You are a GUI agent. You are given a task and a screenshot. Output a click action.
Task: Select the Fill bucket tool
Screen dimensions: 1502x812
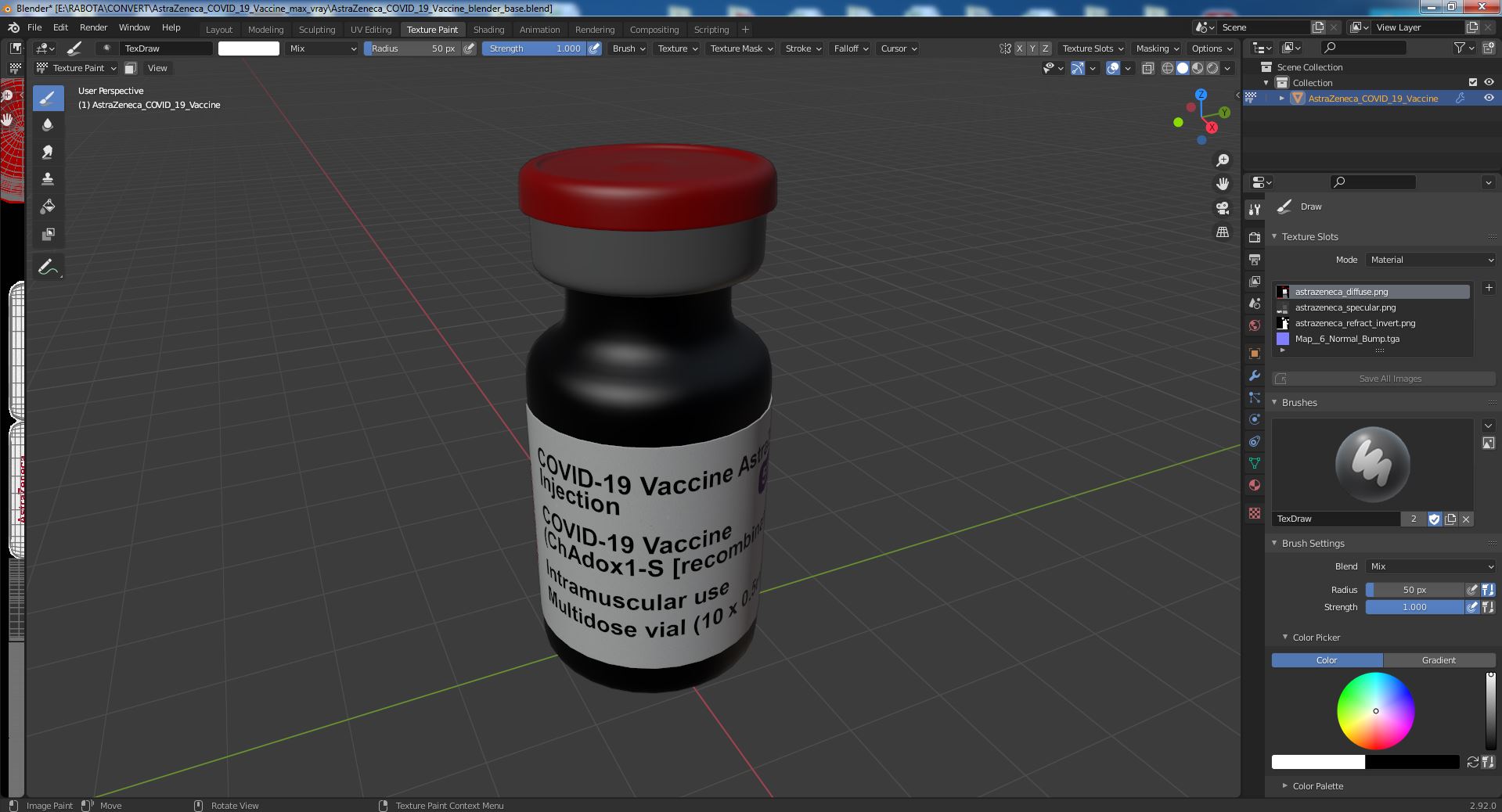[x=48, y=207]
